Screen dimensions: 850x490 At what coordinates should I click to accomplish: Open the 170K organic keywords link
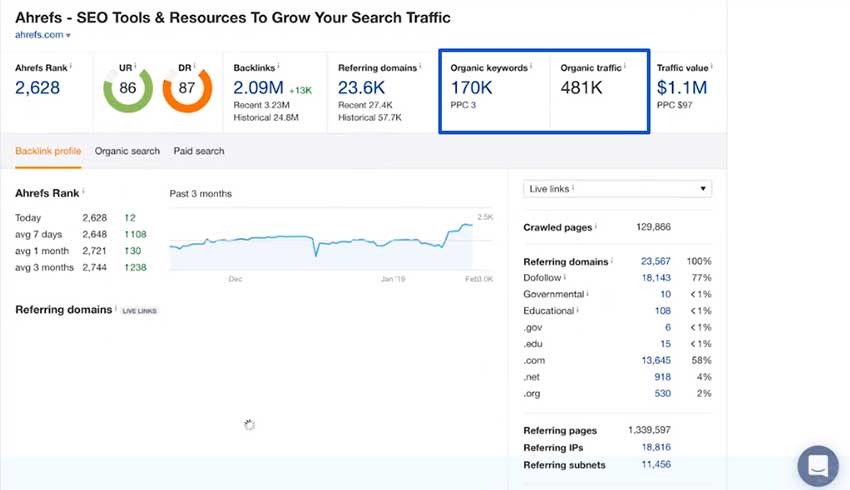(472, 88)
